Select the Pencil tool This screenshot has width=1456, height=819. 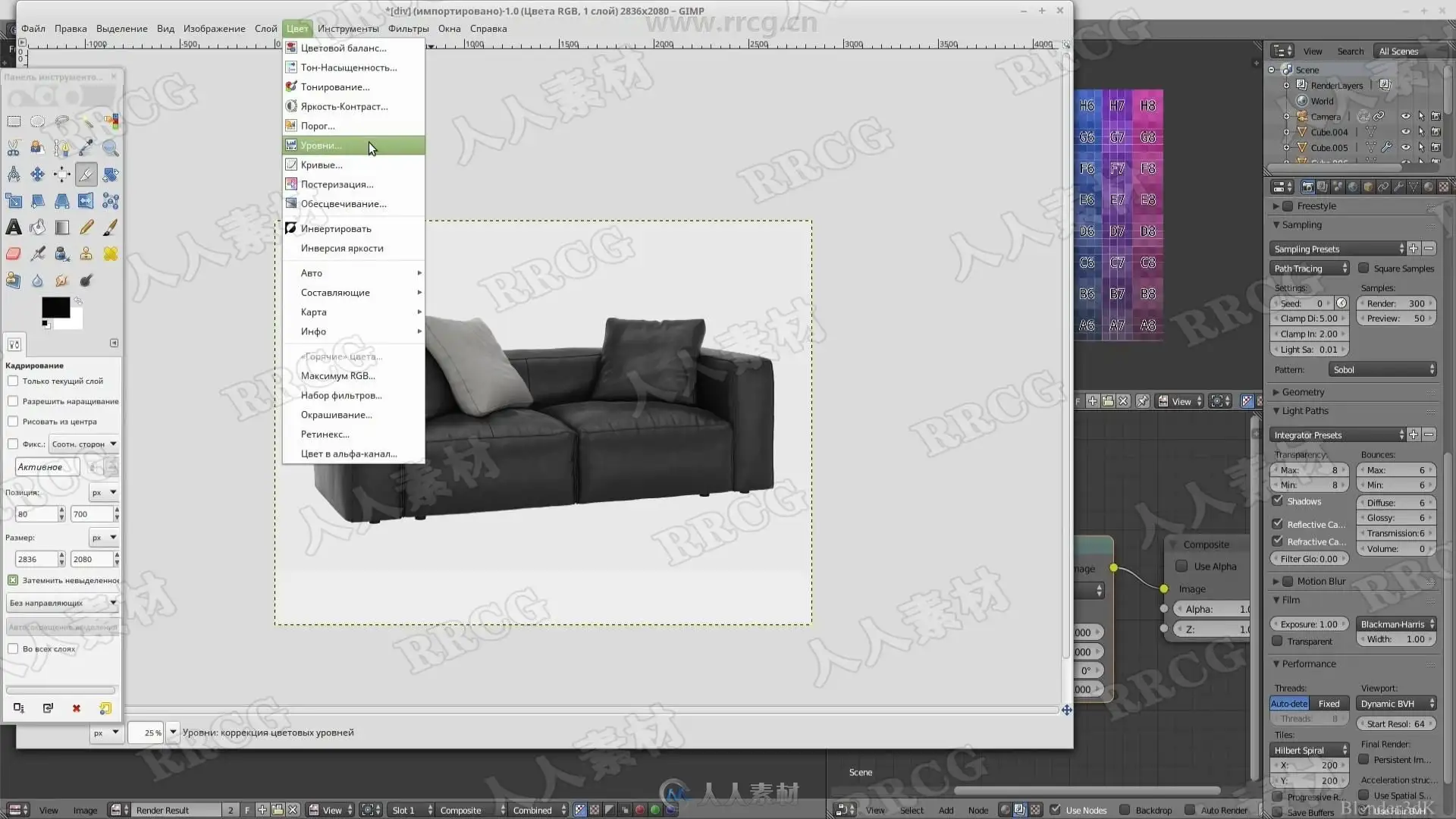(x=86, y=227)
